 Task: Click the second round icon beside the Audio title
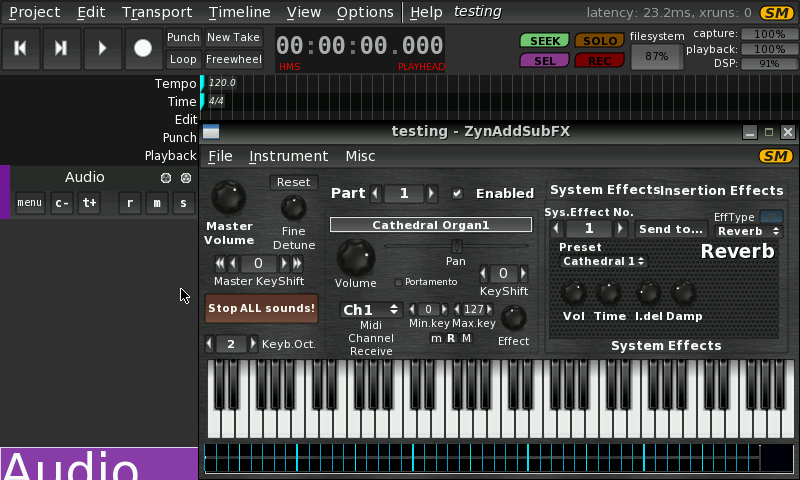(x=186, y=178)
